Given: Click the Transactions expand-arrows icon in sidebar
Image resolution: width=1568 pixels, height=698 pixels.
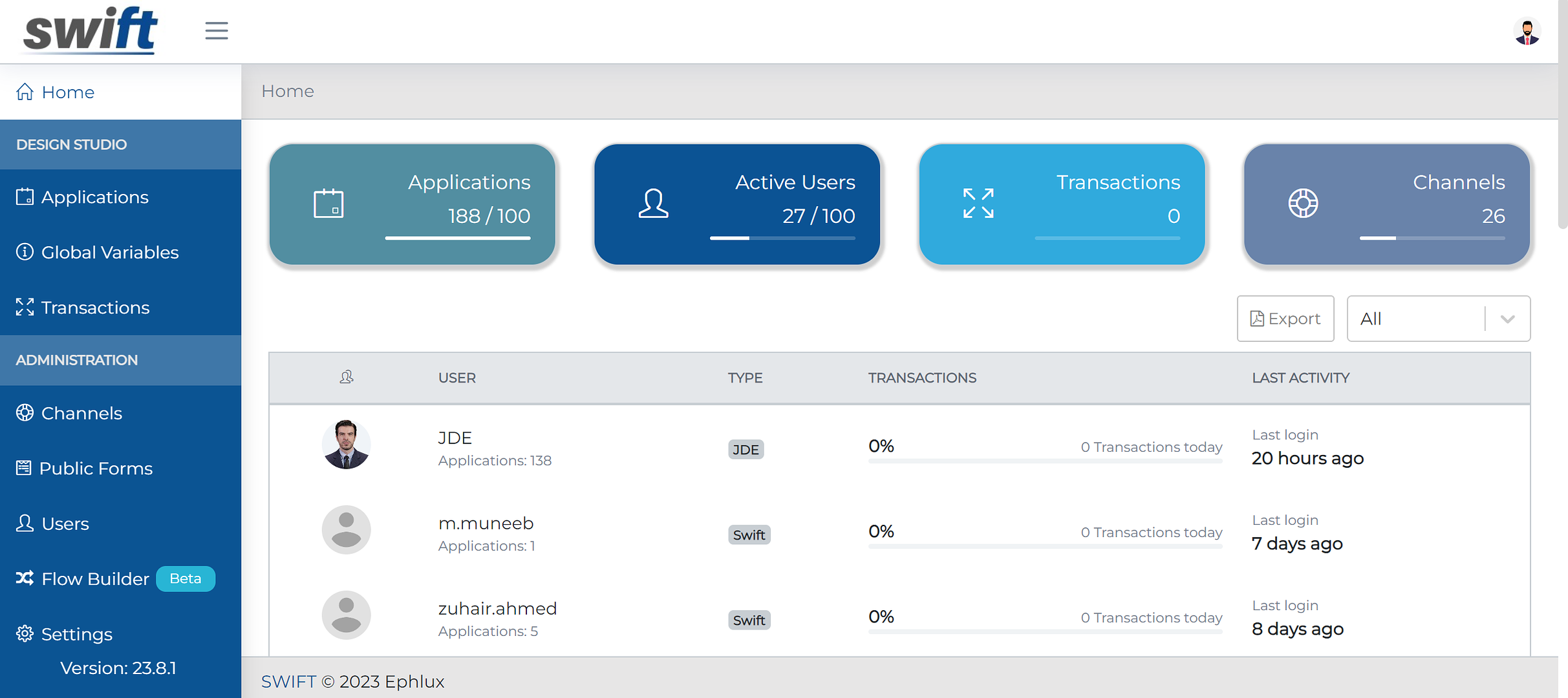Looking at the screenshot, I should [x=25, y=307].
